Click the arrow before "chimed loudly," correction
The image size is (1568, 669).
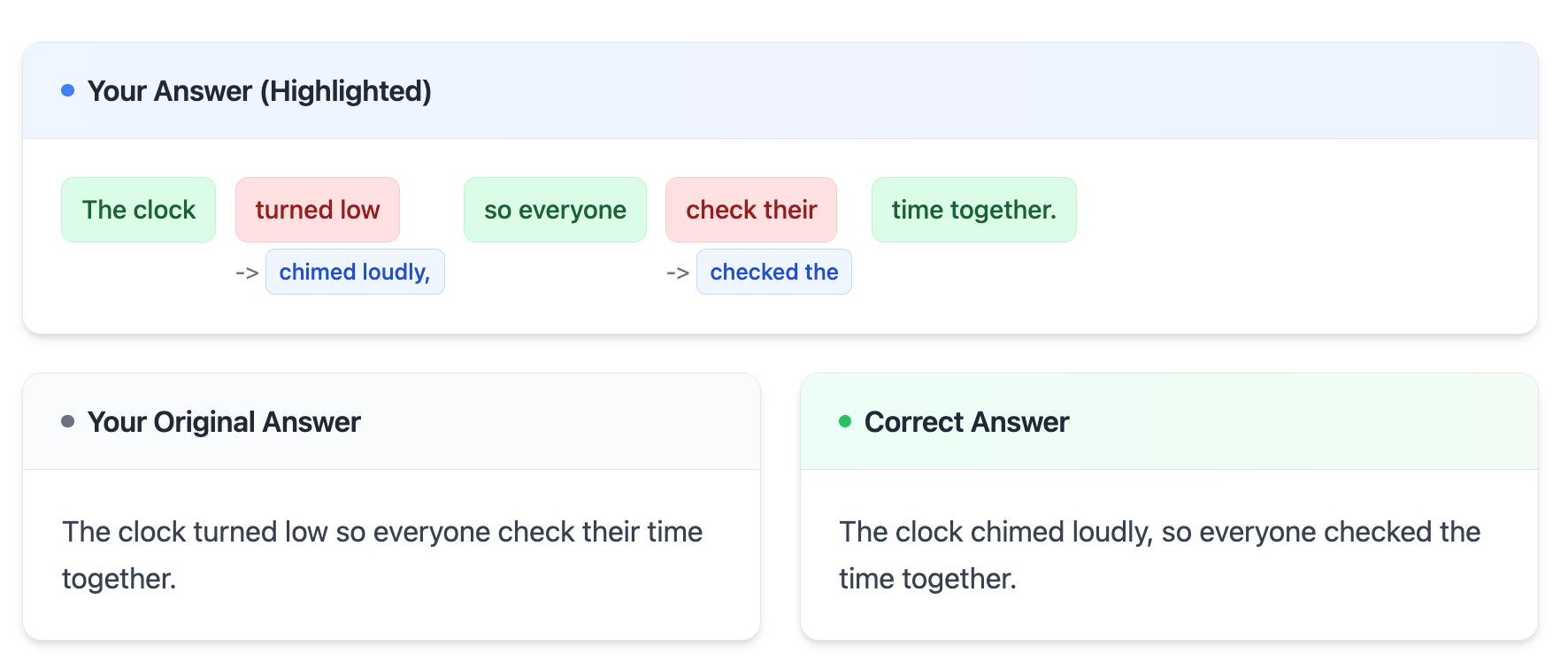click(x=247, y=273)
